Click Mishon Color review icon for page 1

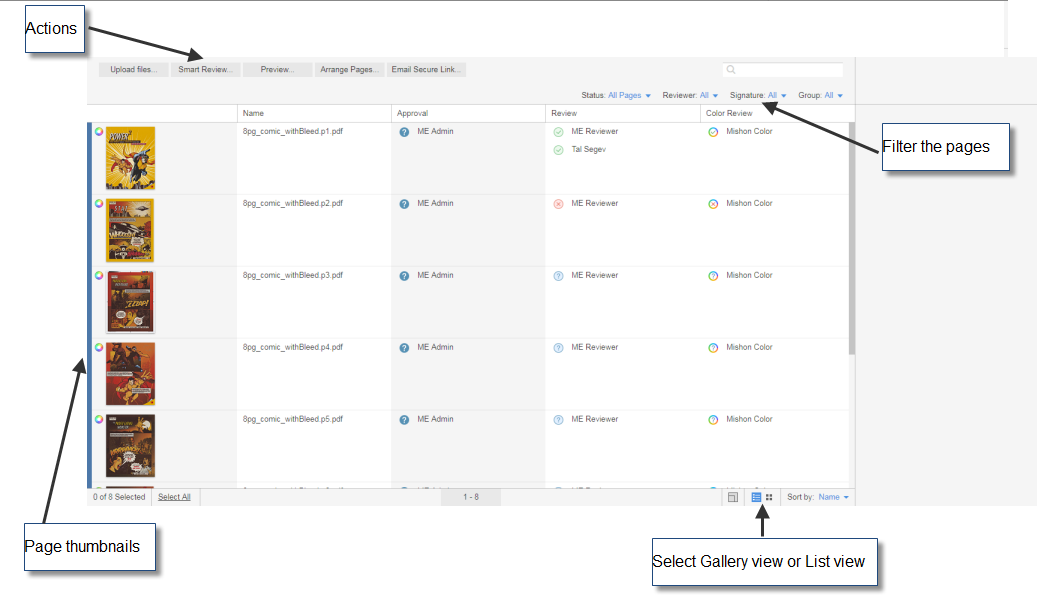713,132
